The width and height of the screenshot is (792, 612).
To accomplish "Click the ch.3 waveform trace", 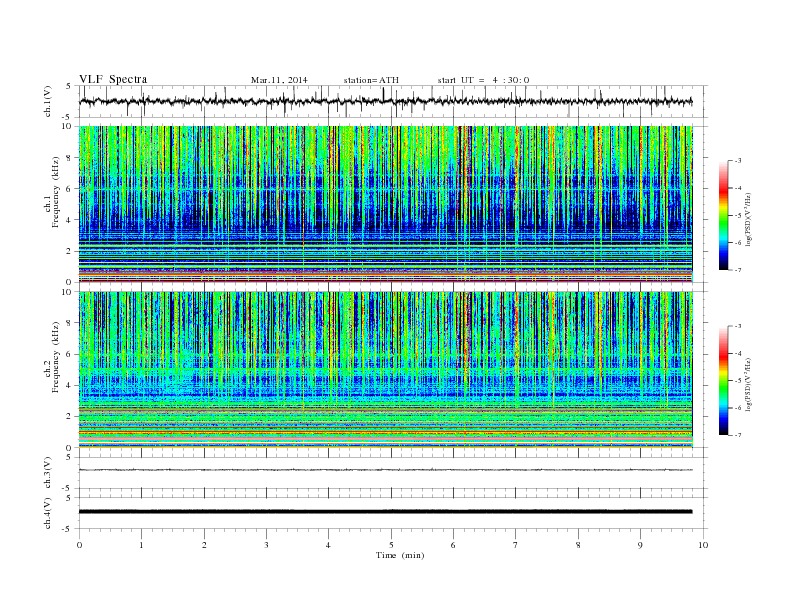I will [x=386, y=470].
